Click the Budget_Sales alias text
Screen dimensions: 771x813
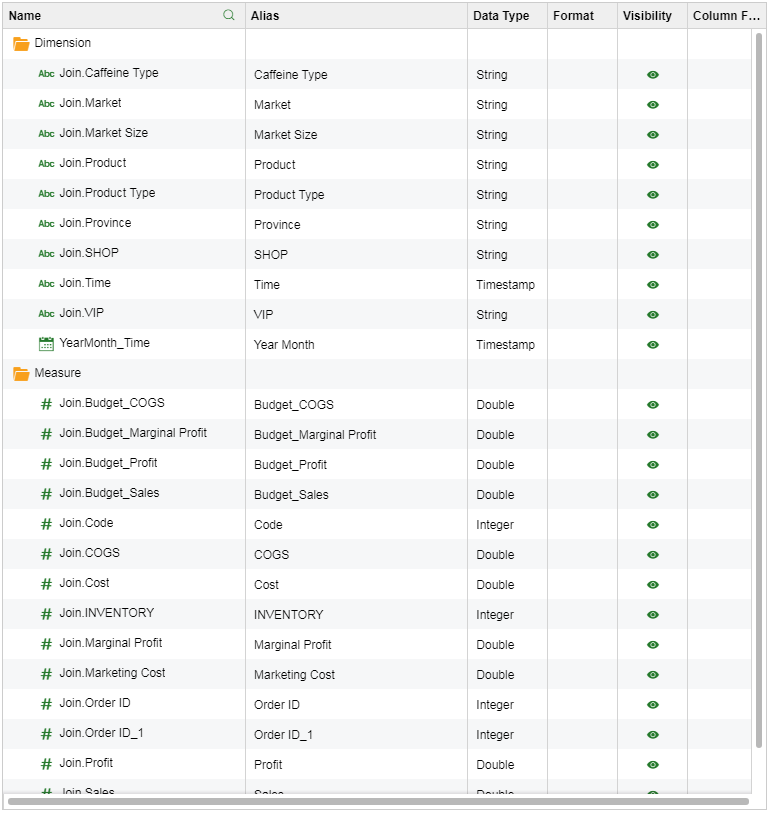pos(291,495)
